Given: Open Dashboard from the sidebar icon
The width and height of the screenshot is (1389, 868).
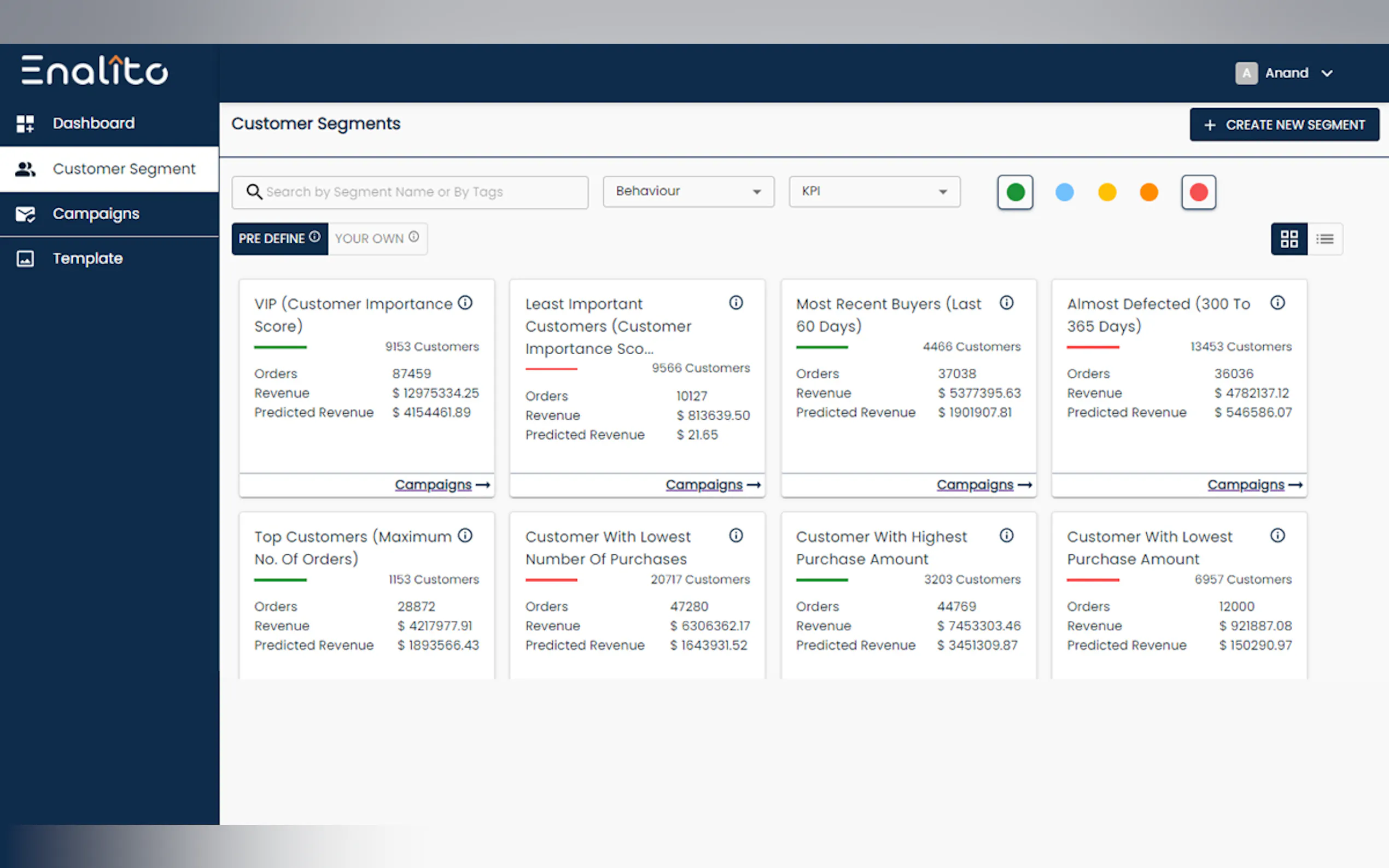Looking at the screenshot, I should click(x=25, y=124).
